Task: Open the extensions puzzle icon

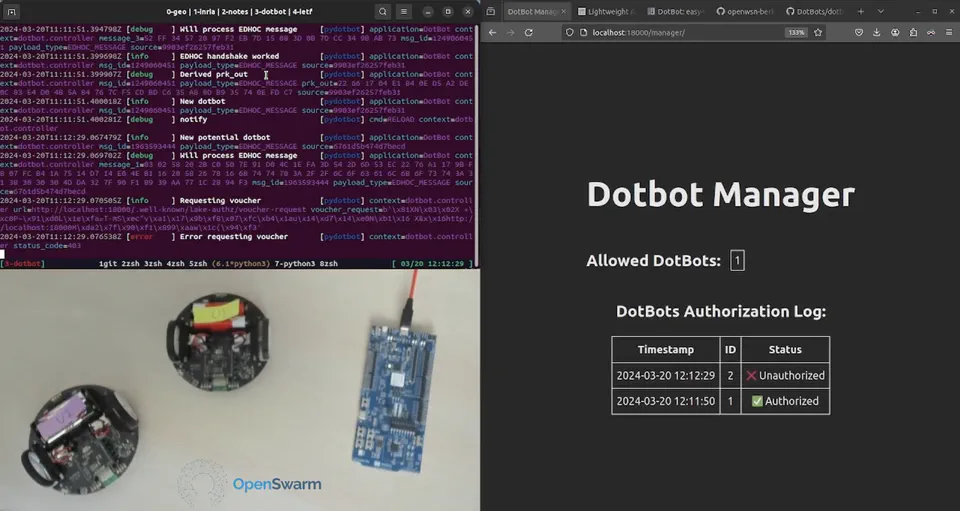Action: (x=913, y=32)
